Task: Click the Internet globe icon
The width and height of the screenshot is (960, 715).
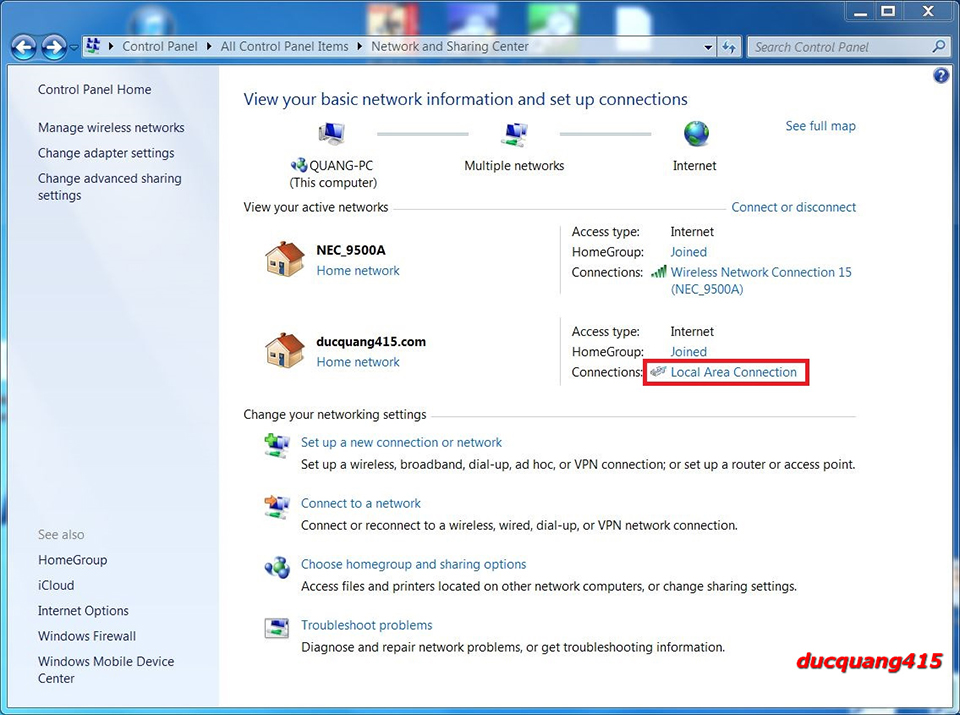Action: (x=695, y=133)
